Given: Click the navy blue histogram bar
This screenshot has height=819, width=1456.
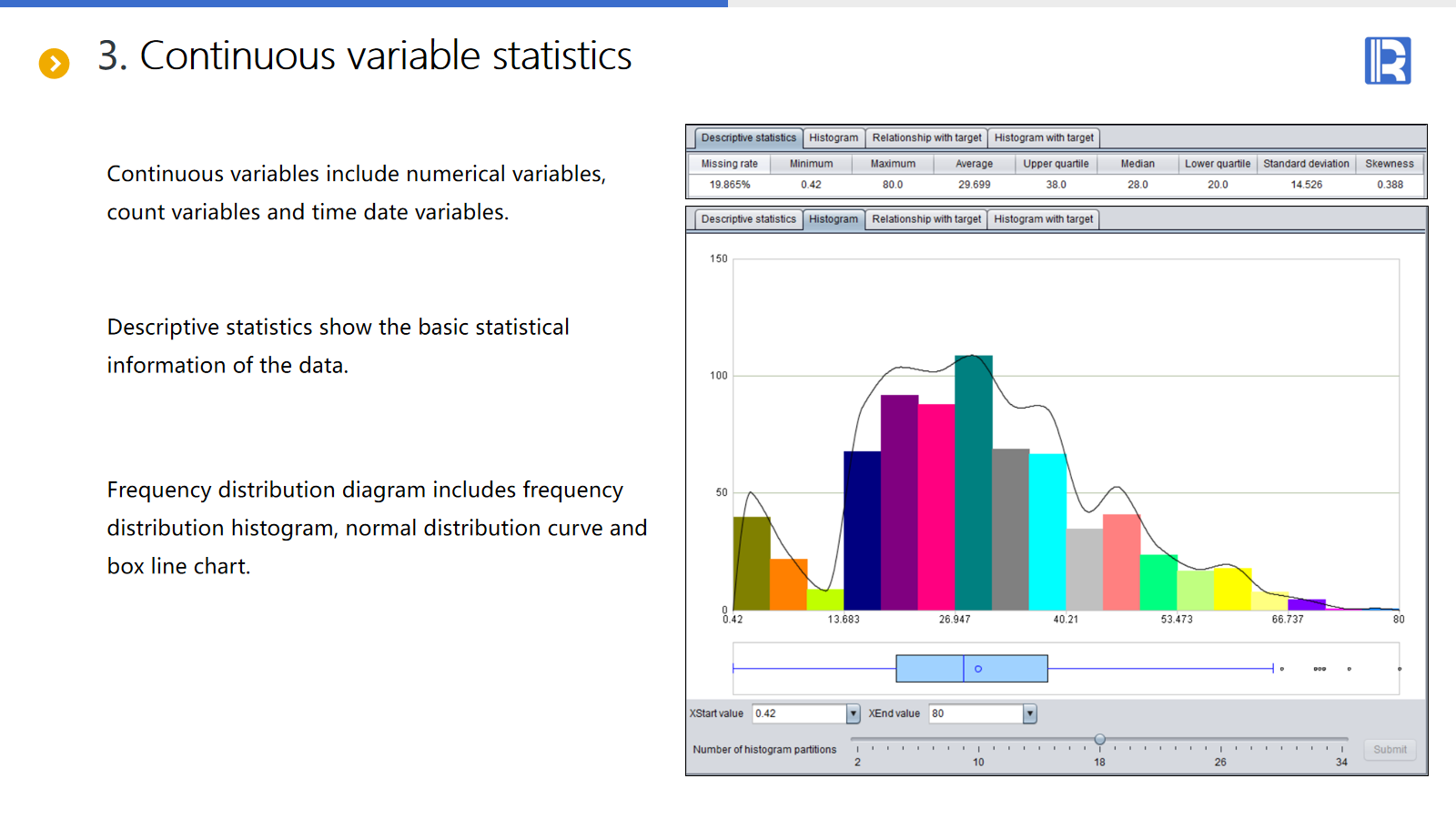Looking at the screenshot, I should pyautogui.click(x=862, y=531).
